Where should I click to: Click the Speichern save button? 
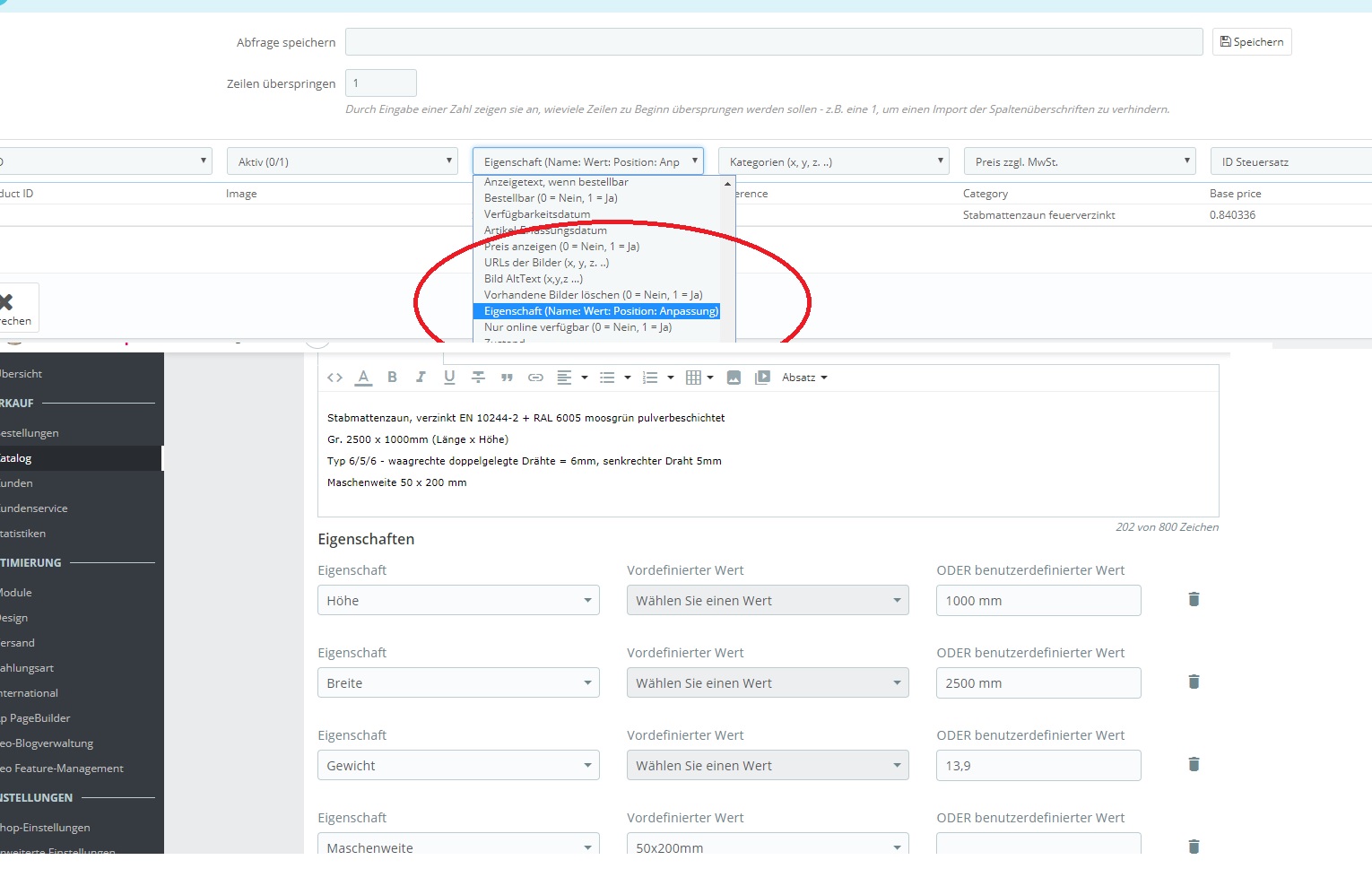[x=1252, y=42]
